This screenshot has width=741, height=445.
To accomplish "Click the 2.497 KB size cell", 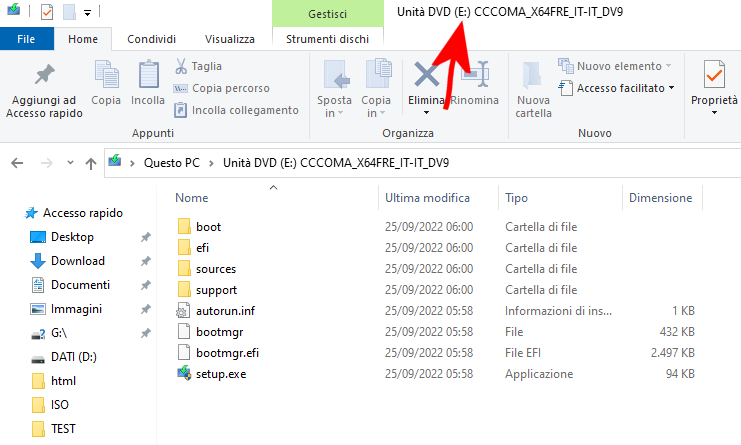I will pos(672,353).
